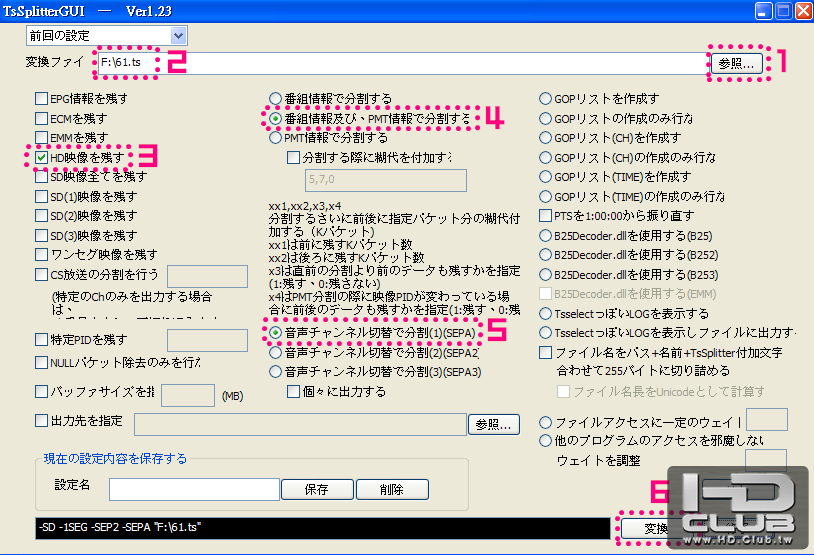Click the 特定PID value input field
The image size is (814, 555).
click(207, 340)
